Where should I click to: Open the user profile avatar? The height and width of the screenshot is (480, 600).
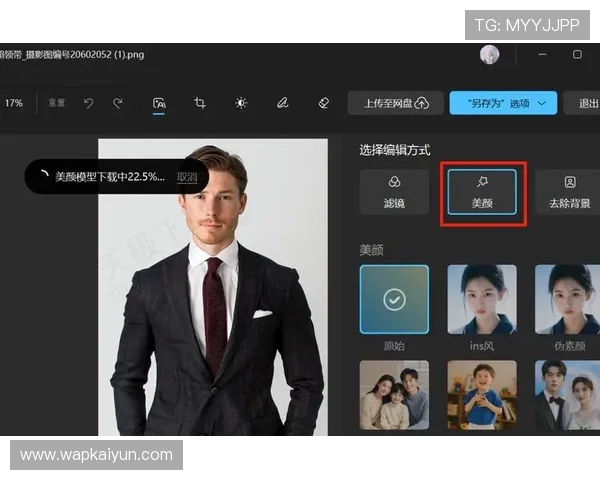(x=489, y=55)
